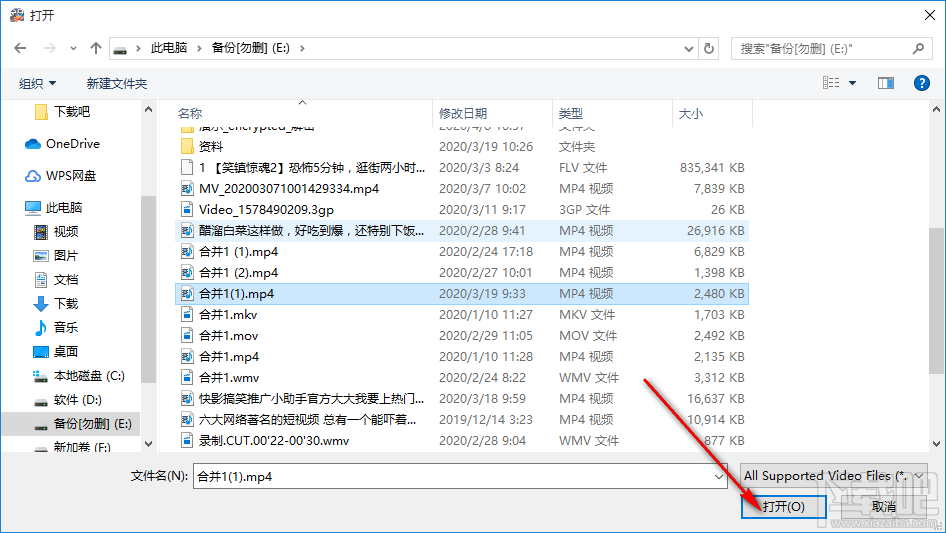Click sidebar scrollbar up arrow
Viewport: 946px width, 533px height.
(x=148, y=109)
